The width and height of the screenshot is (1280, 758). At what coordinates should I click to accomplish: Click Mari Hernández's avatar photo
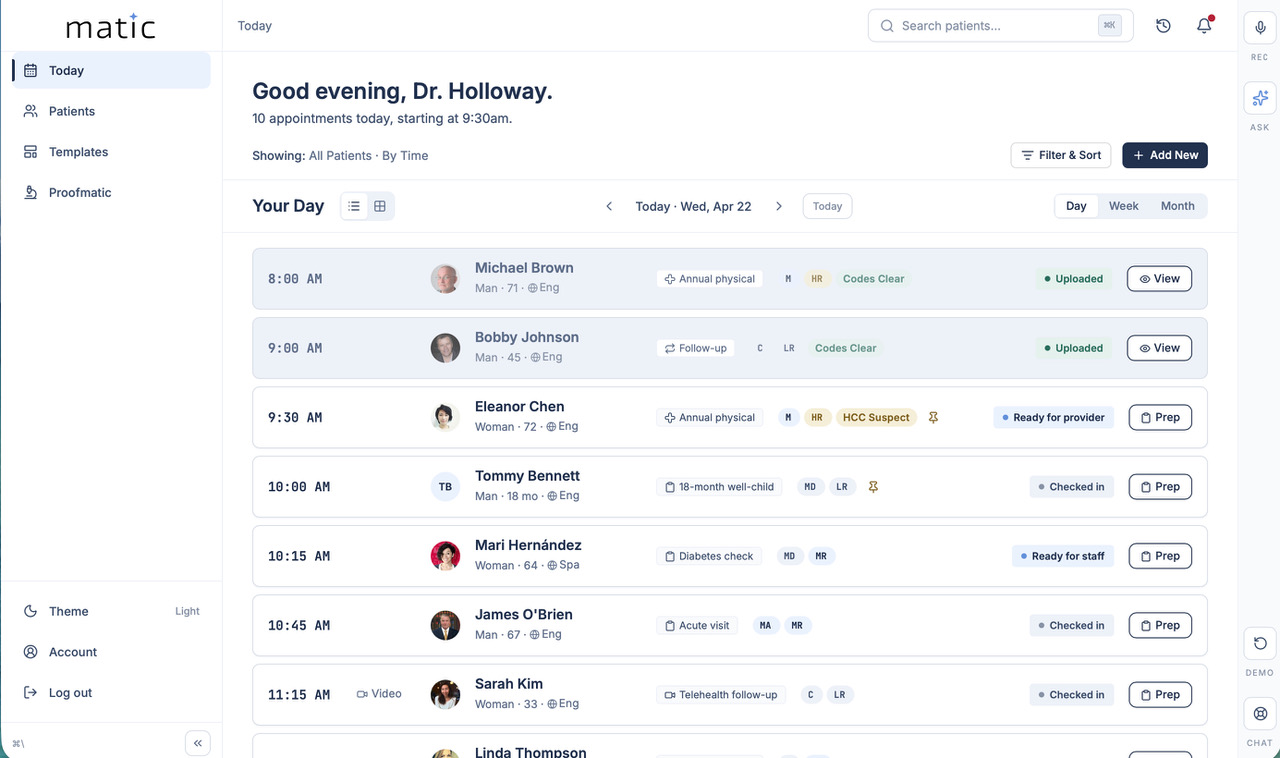pos(445,556)
